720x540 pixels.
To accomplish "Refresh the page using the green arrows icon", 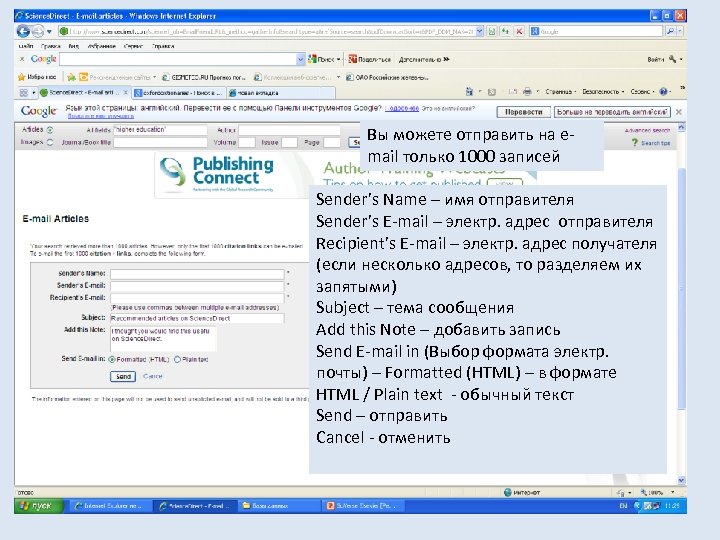I will (x=505, y=31).
